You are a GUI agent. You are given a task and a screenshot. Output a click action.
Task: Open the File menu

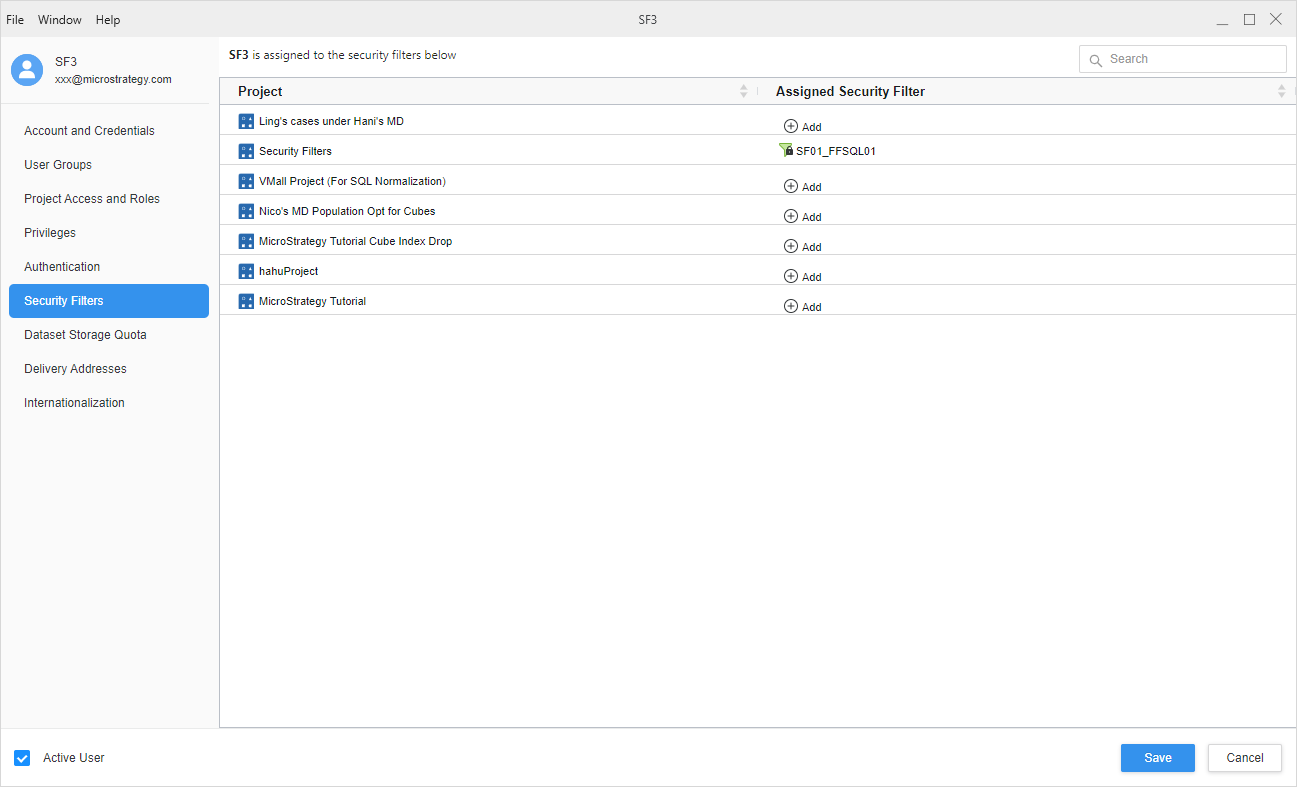(15, 20)
